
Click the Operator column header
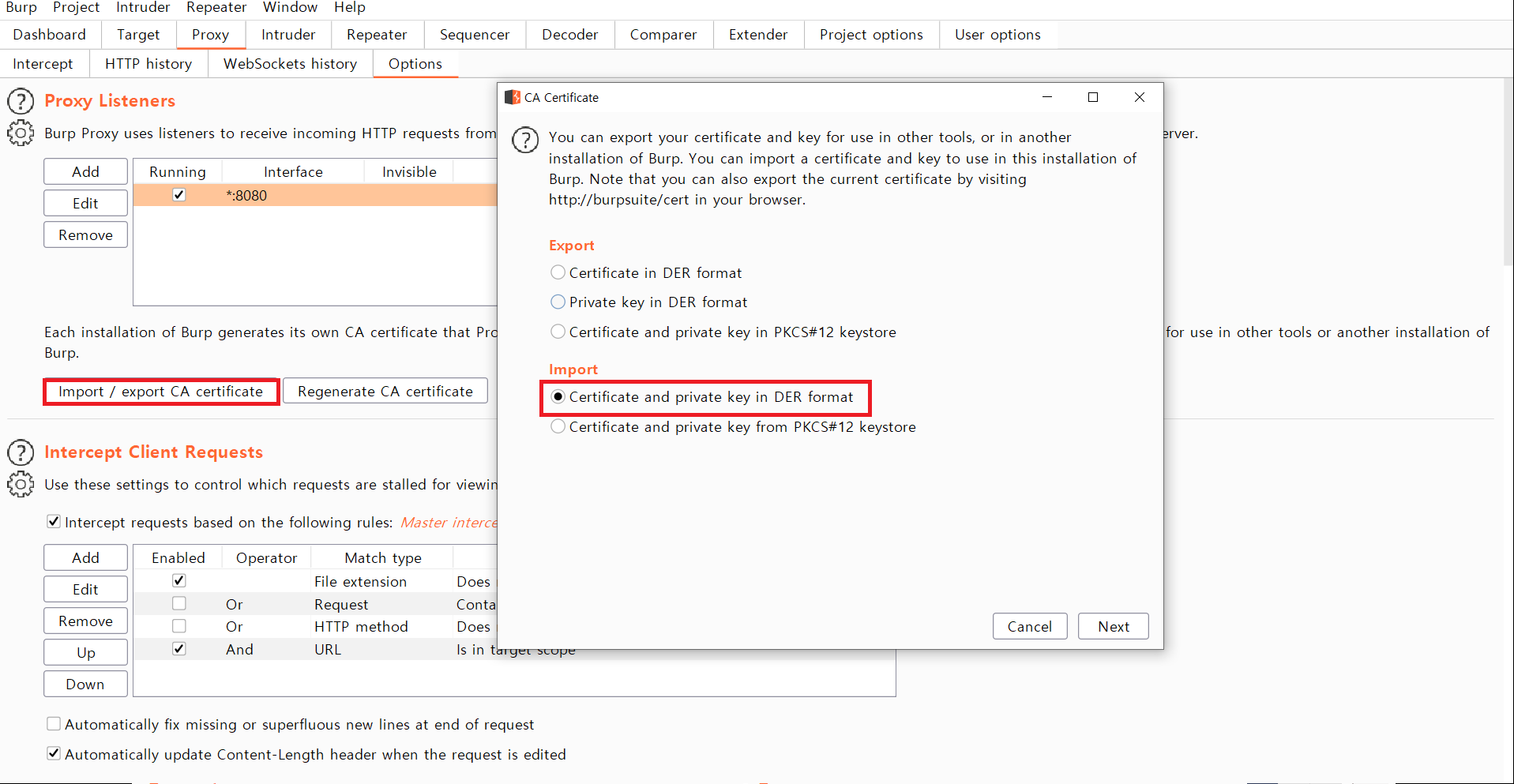(x=267, y=557)
